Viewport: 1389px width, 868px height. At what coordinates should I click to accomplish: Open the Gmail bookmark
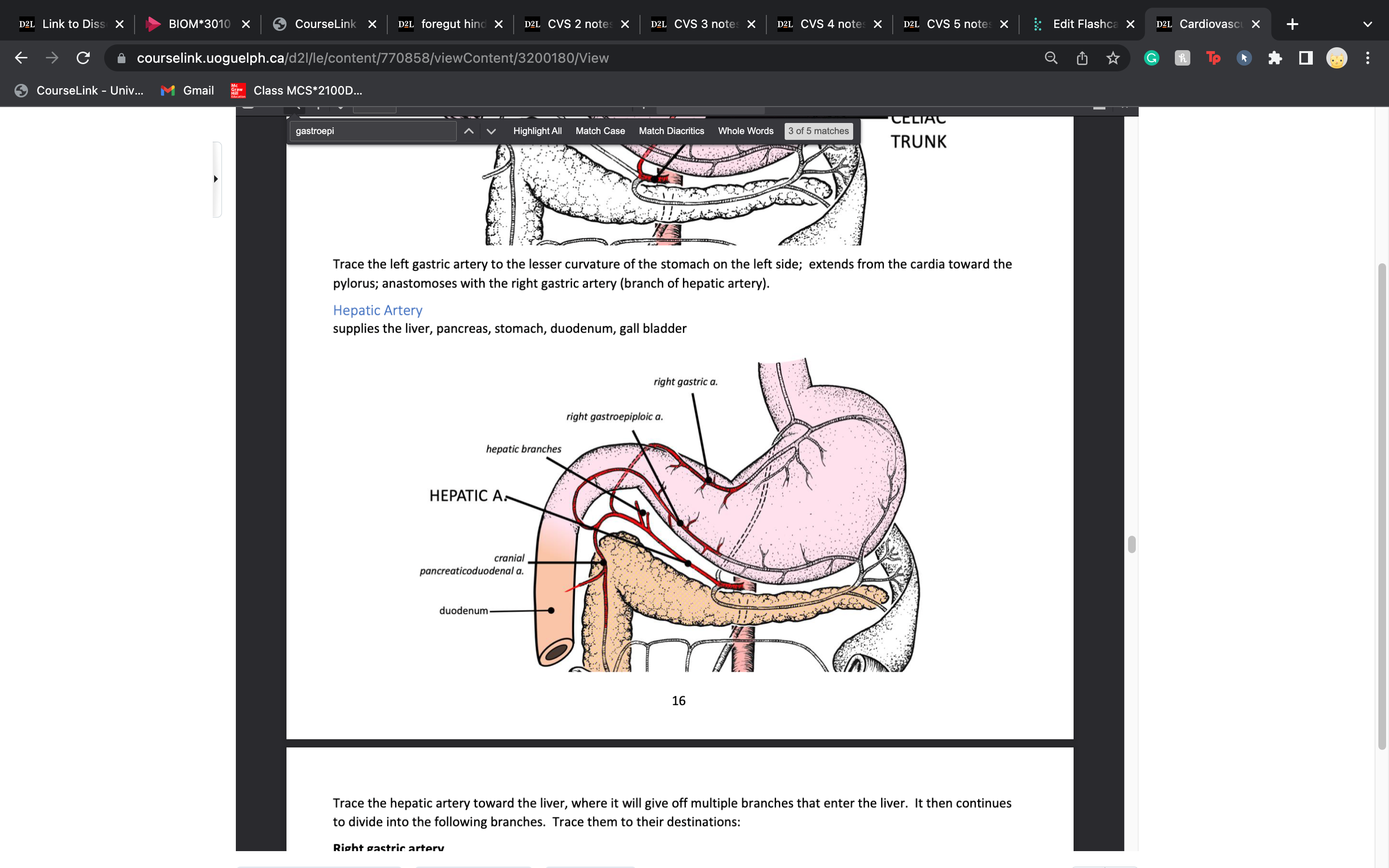click(x=188, y=91)
